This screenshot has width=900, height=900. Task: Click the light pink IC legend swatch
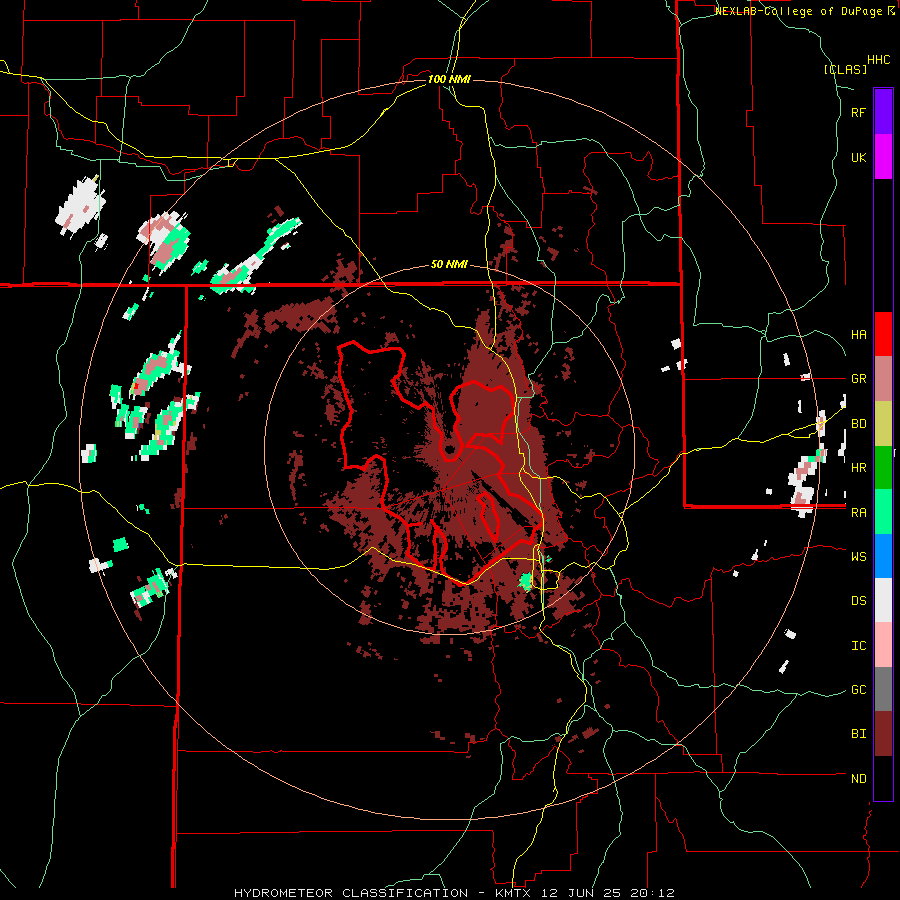pos(883,645)
